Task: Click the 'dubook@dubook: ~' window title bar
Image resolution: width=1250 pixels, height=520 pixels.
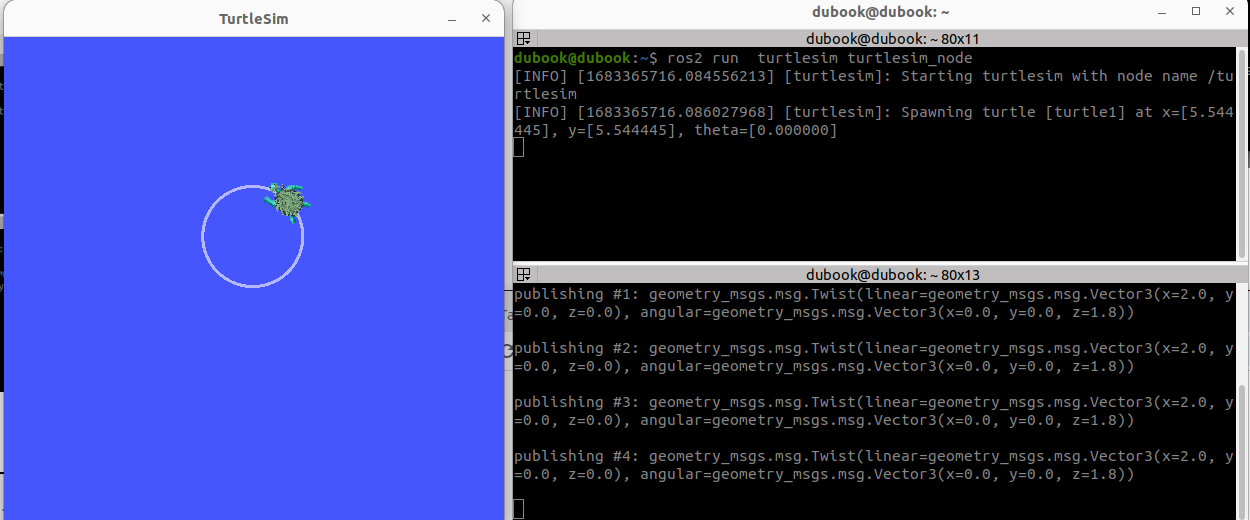Action: (x=880, y=11)
